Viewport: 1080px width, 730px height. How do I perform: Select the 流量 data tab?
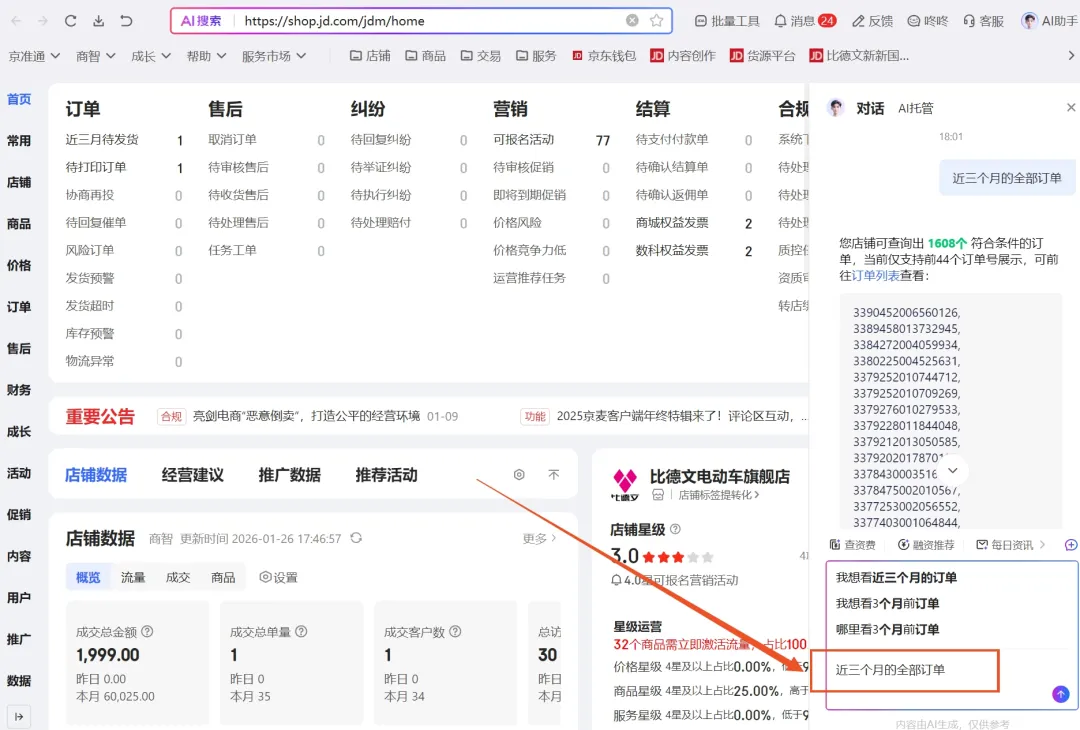133,577
